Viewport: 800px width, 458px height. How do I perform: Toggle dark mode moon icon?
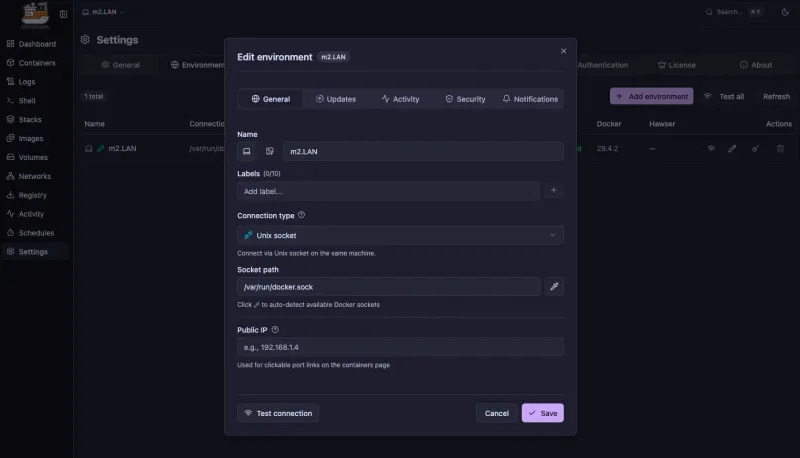pos(785,12)
